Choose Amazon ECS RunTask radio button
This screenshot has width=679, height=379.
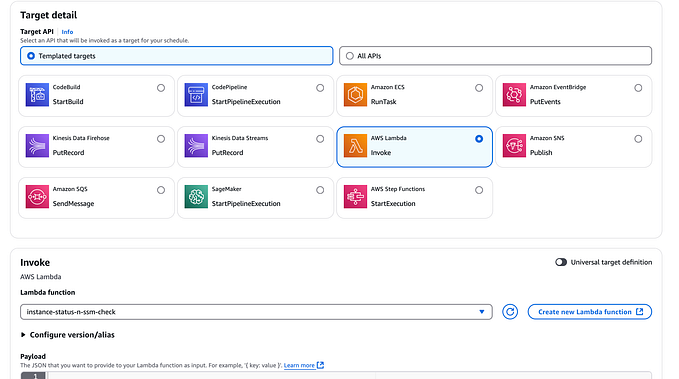pyautogui.click(x=479, y=88)
